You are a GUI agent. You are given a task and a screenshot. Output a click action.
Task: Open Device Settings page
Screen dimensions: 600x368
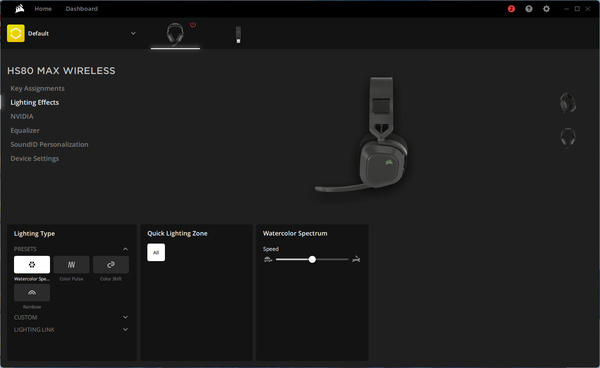pos(34,158)
